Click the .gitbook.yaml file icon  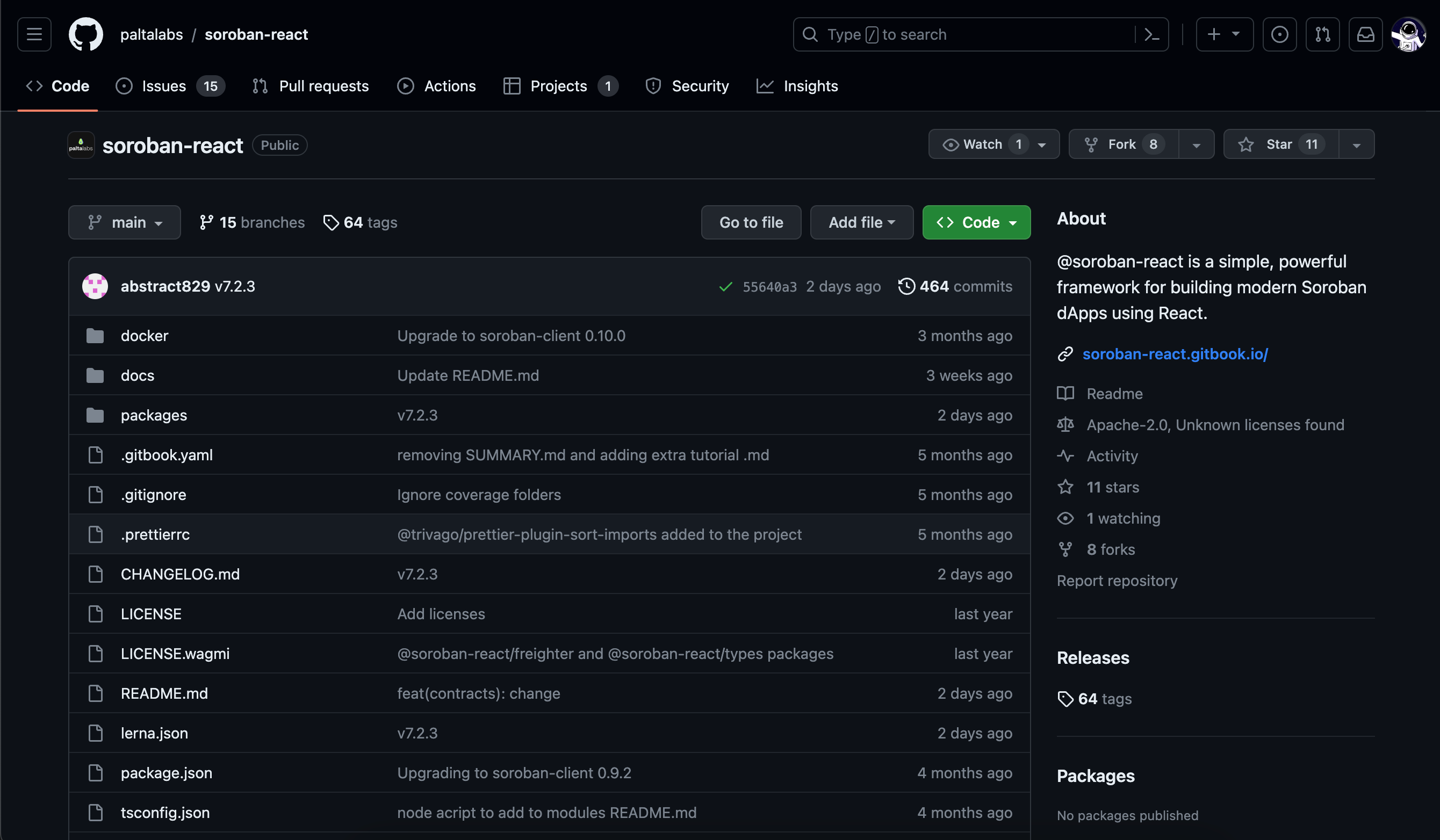pyautogui.click(x=96, y=455)
